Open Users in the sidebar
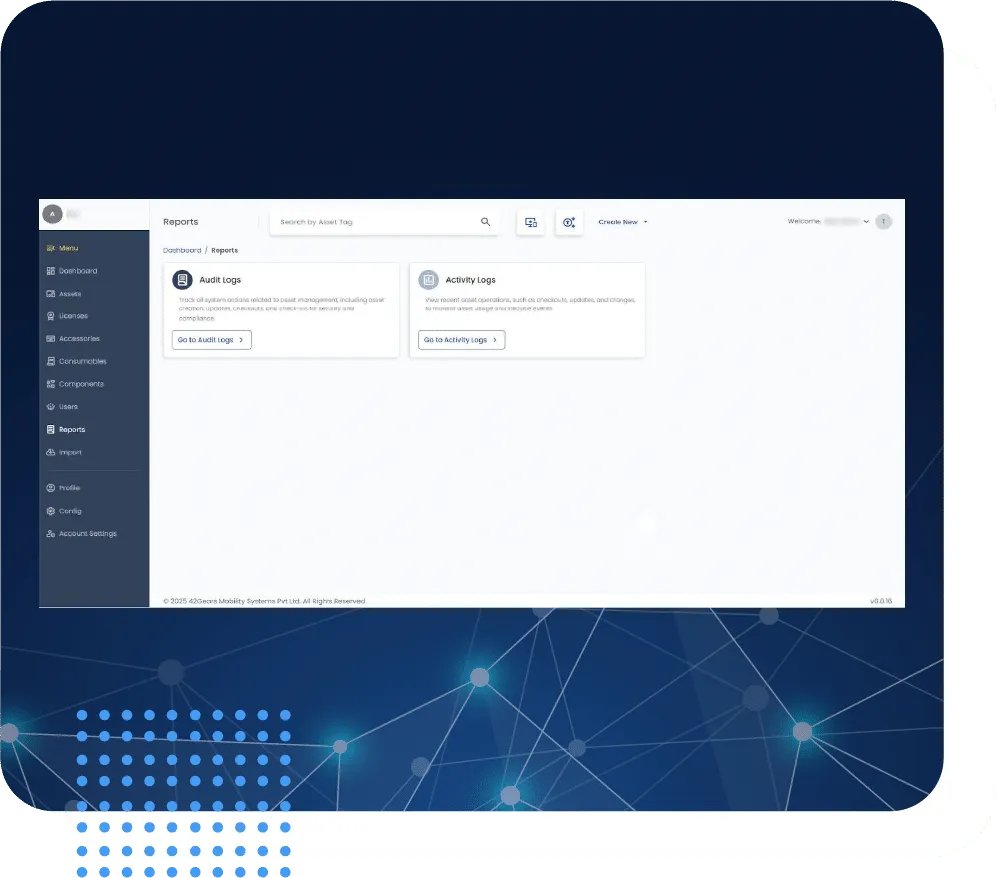The image size is (997, 878). coord(69,407)
